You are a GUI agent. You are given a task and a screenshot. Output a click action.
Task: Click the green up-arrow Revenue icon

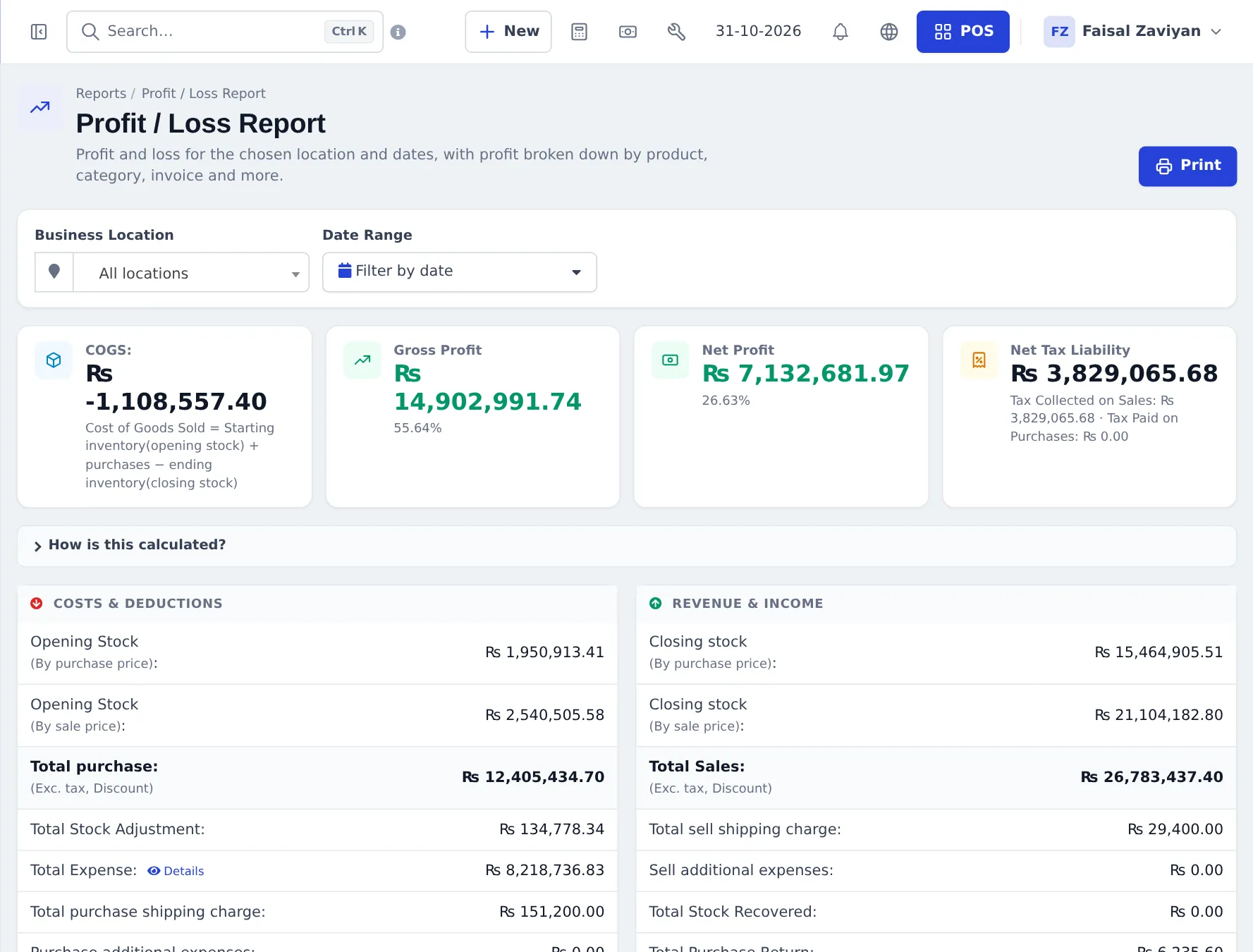(x=655, y=603)
